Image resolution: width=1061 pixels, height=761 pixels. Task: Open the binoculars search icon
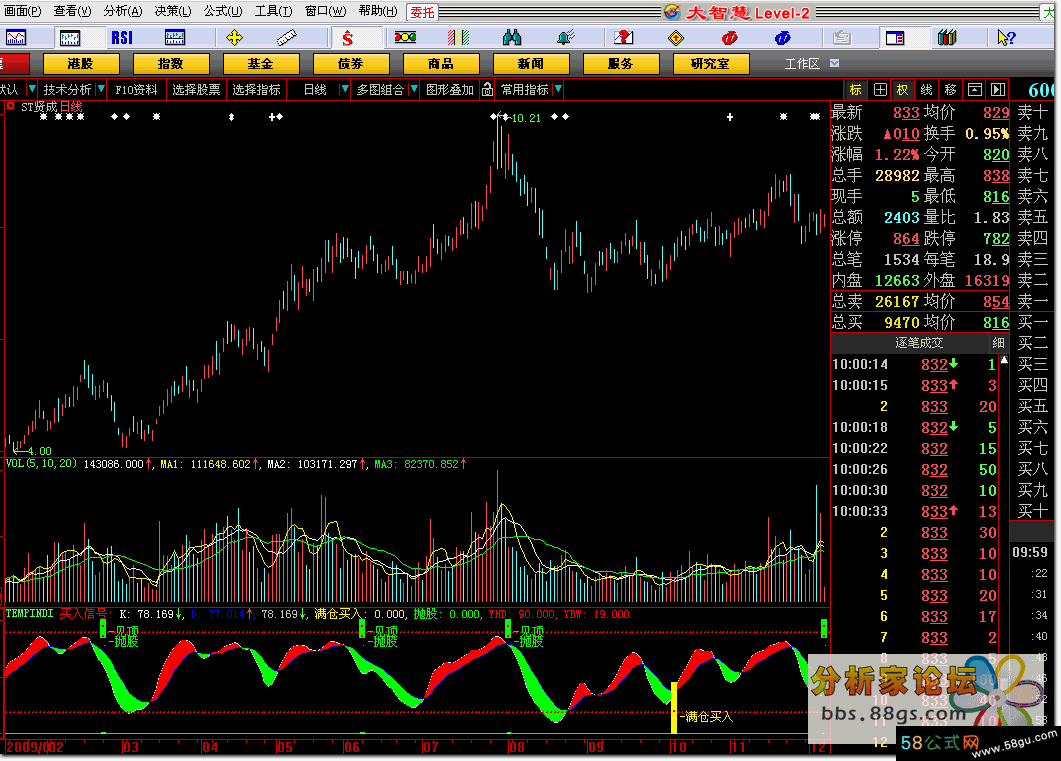pyautogui.click(x=512, y=38)
